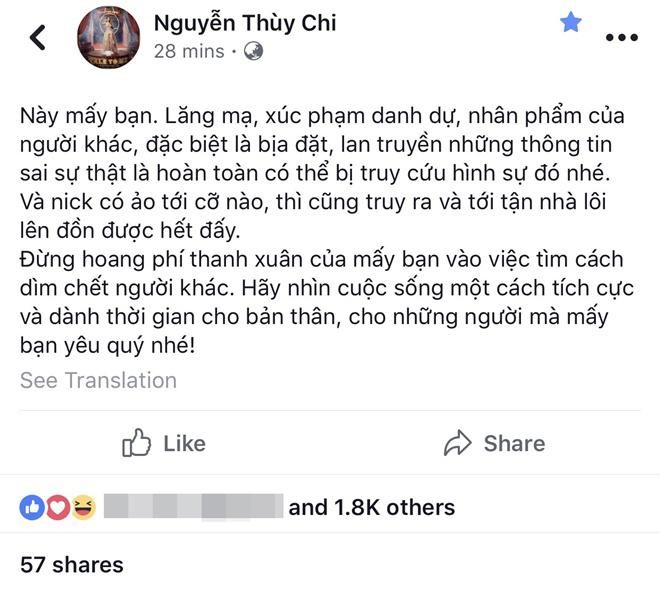Click the laughing haha reaction icon

(x=83, y=507)
